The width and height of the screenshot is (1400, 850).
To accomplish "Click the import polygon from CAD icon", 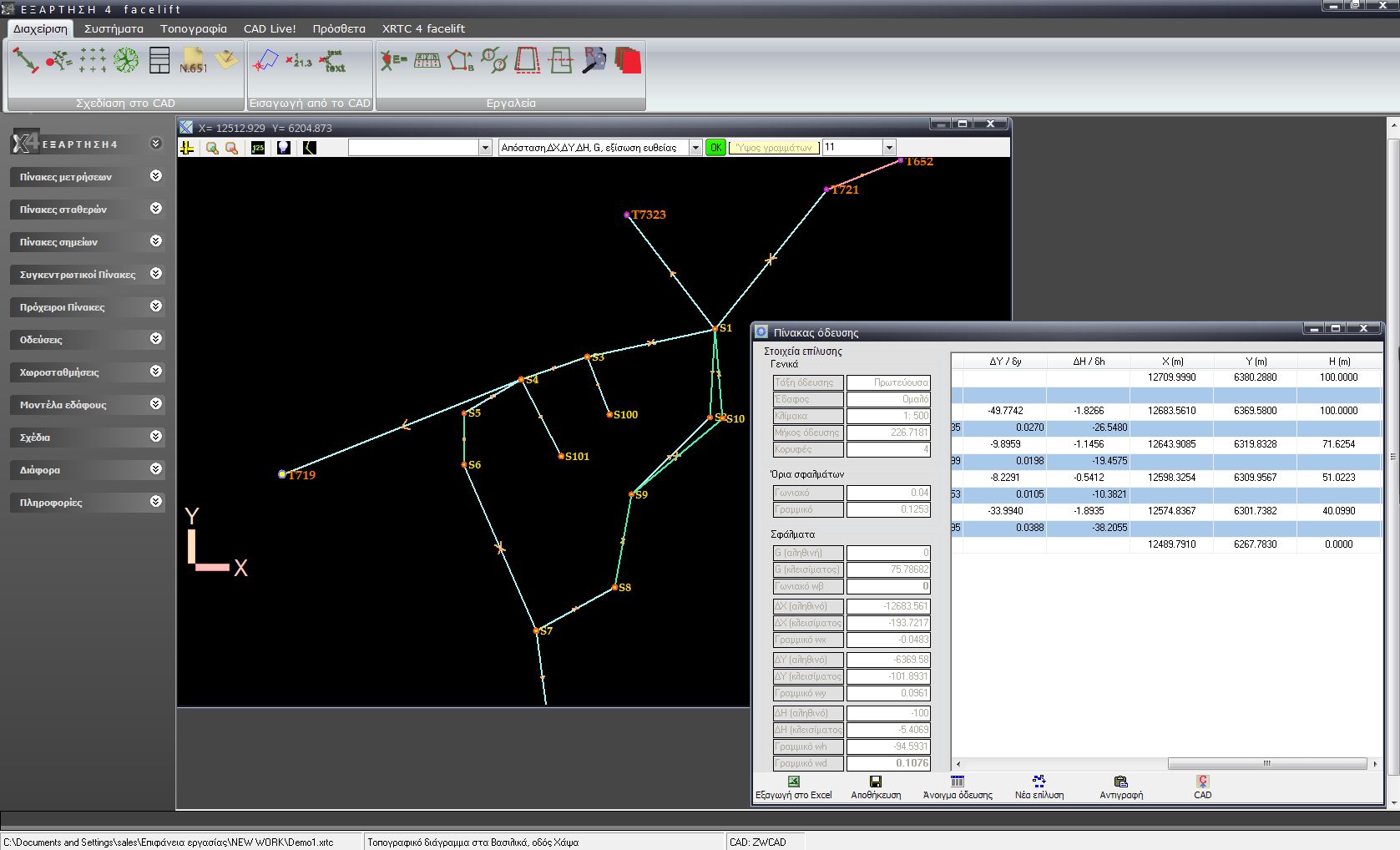I will (x=265, y=60).
